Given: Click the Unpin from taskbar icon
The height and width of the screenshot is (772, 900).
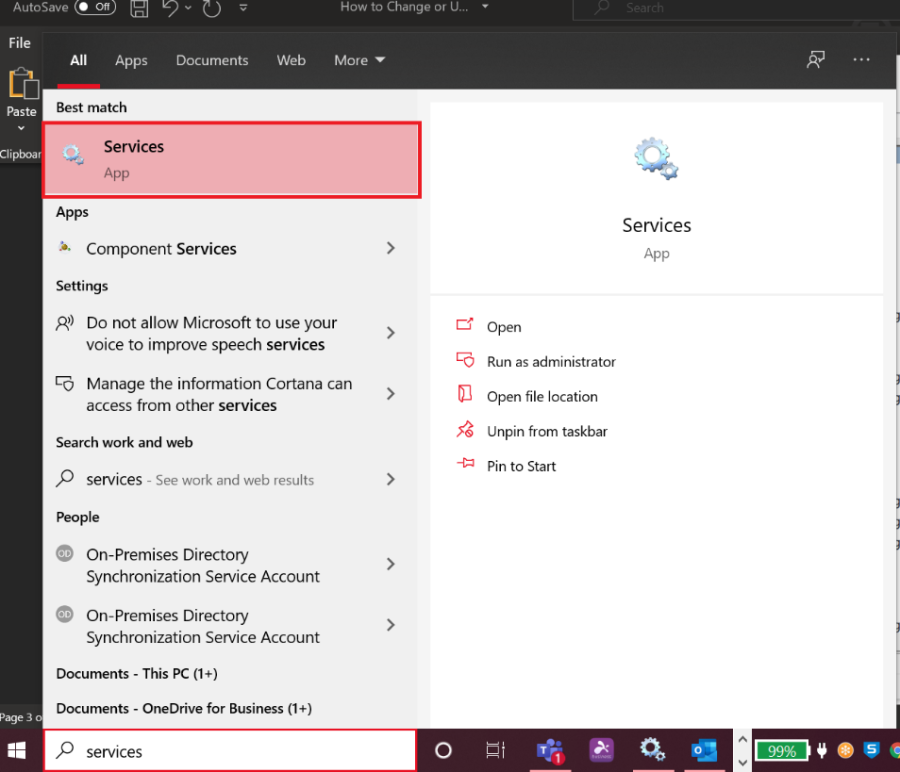Looking at the screenshot, I should (x=465, y=430).
